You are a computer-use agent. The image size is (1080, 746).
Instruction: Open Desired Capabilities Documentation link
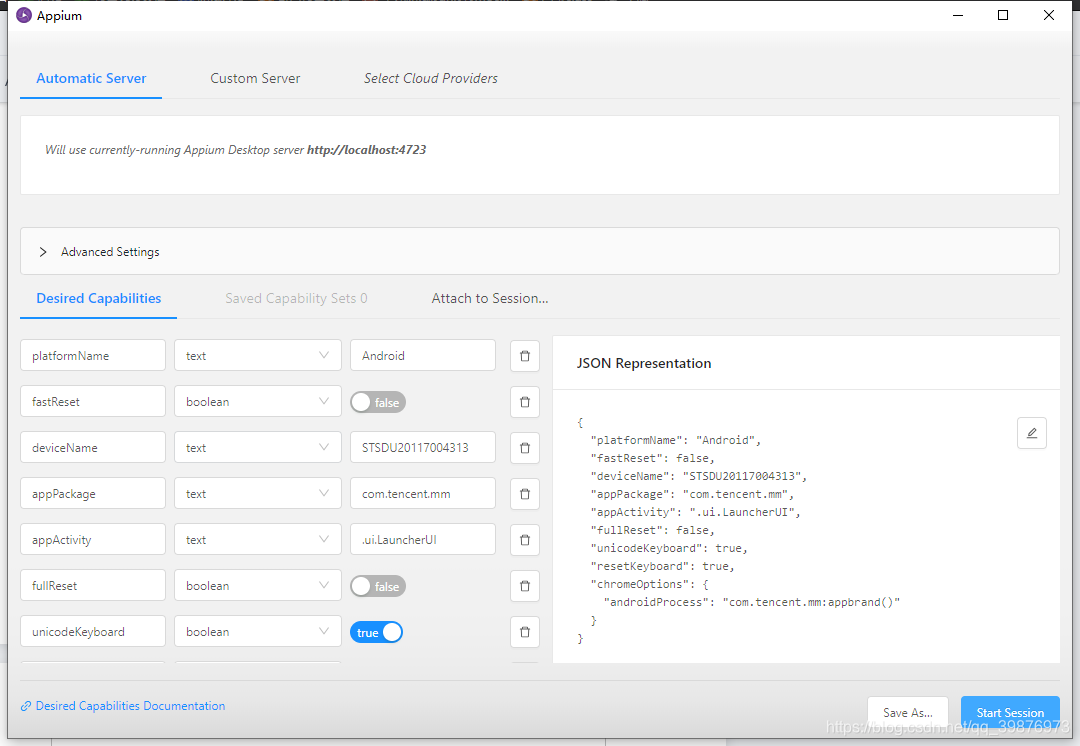123,706
